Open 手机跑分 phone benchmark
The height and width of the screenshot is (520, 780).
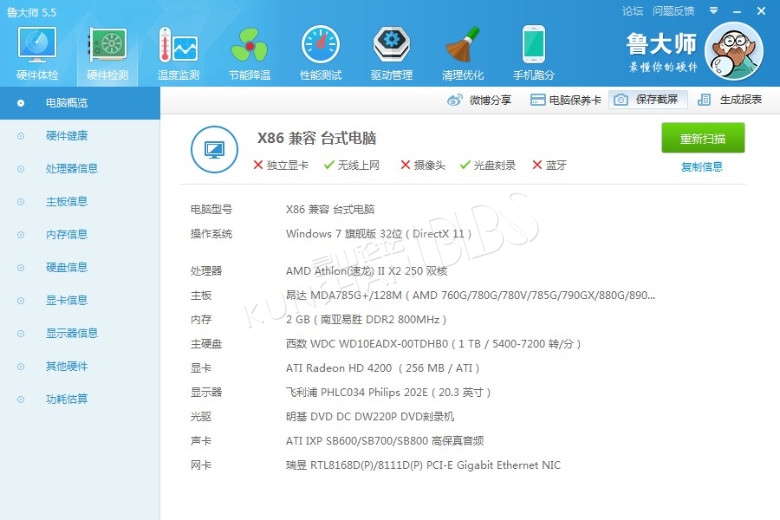[x=534, y=54]
